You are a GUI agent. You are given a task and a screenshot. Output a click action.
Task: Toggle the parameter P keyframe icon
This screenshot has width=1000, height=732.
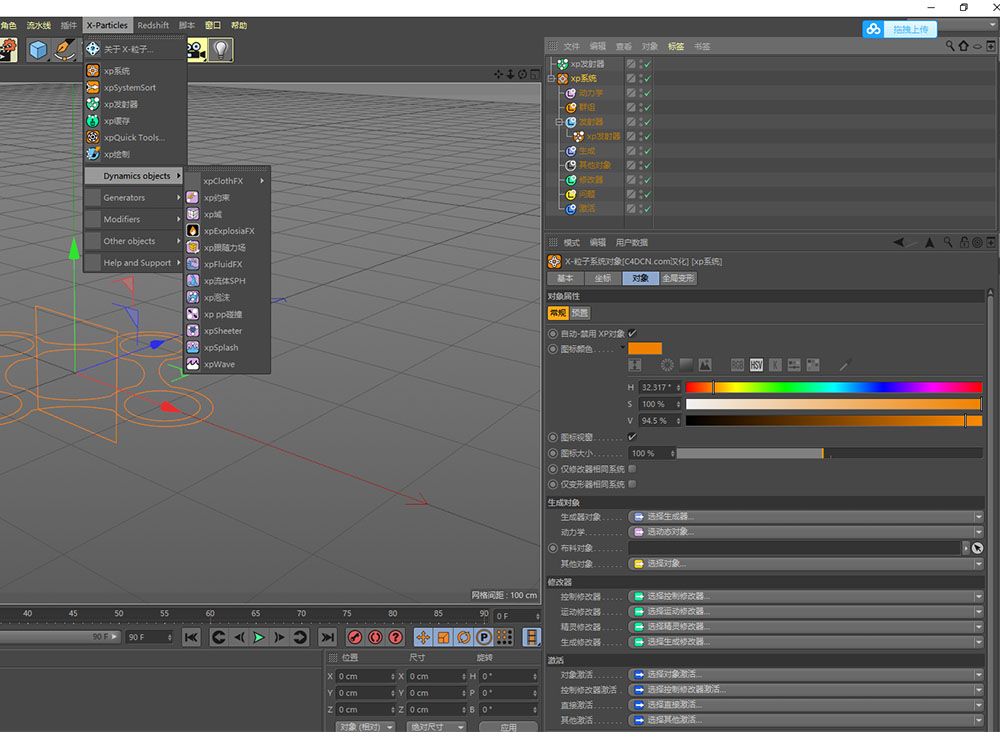click(x=484, y=637)
